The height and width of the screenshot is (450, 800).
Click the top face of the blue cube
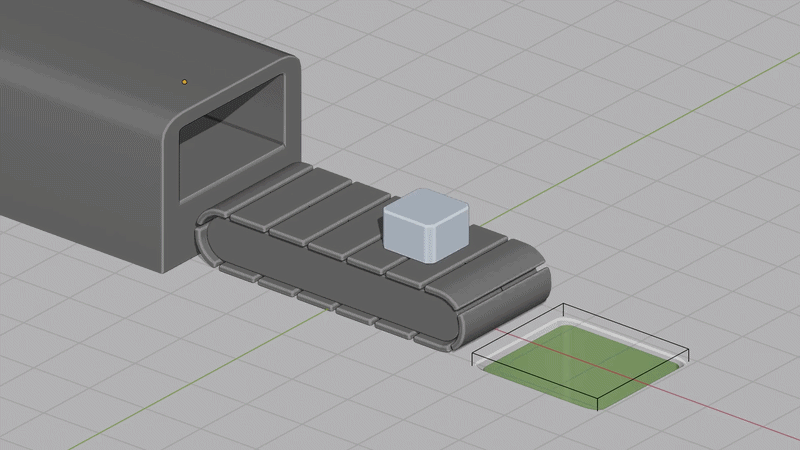pos(427,207)
